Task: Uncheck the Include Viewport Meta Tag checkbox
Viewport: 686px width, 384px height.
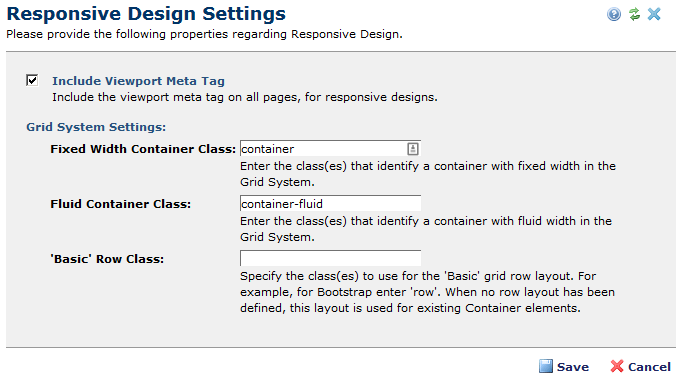Action: [x=32, y=80]
